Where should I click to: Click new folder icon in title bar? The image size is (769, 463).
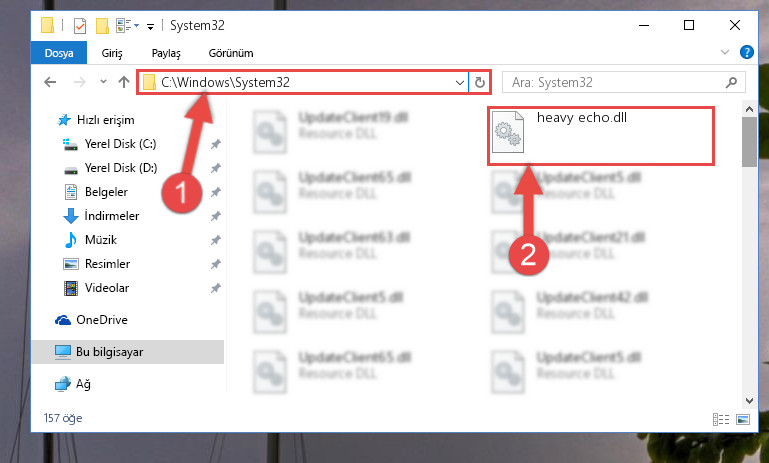[102, 26]
